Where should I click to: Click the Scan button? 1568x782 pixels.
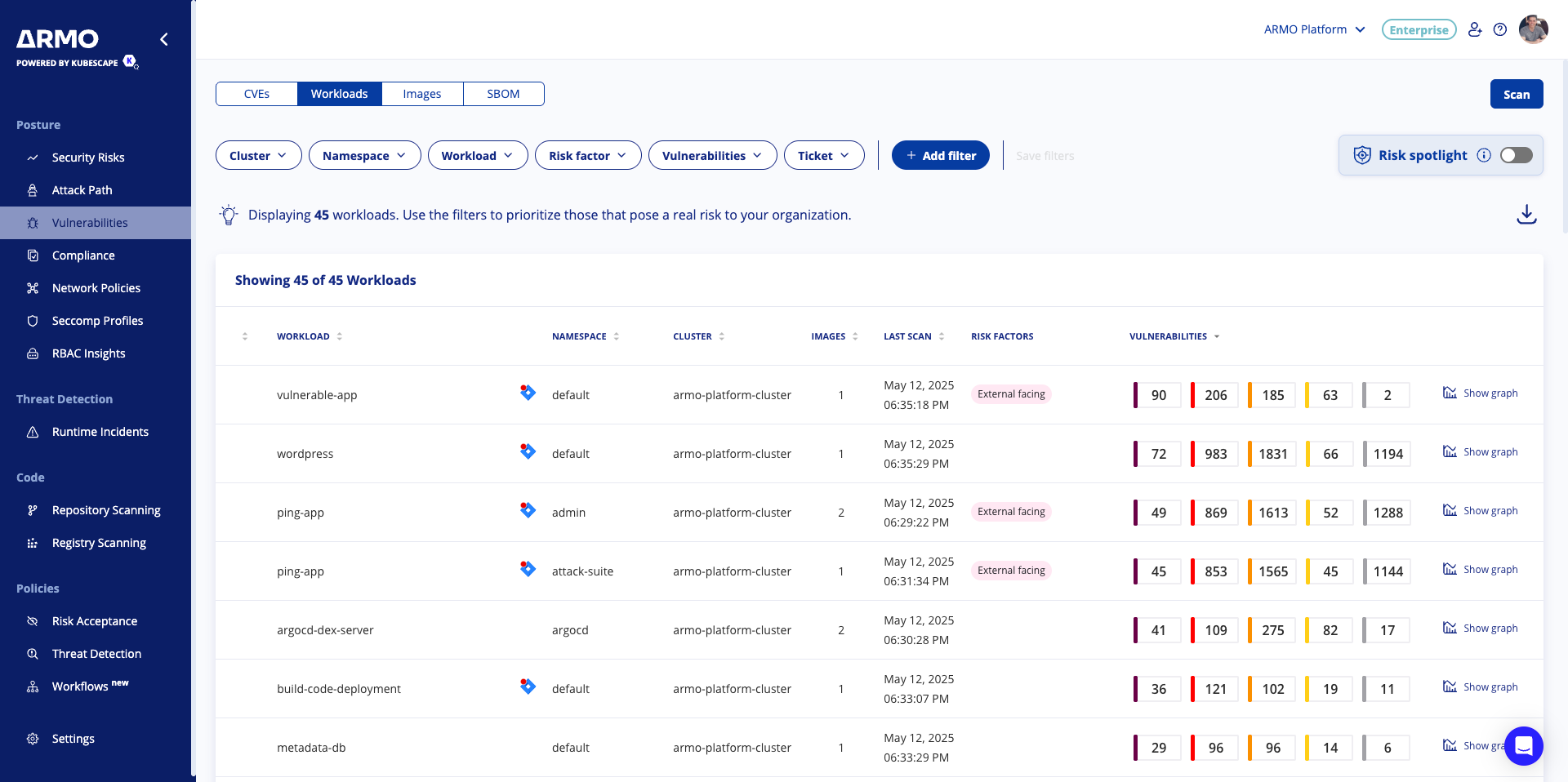1517,94
